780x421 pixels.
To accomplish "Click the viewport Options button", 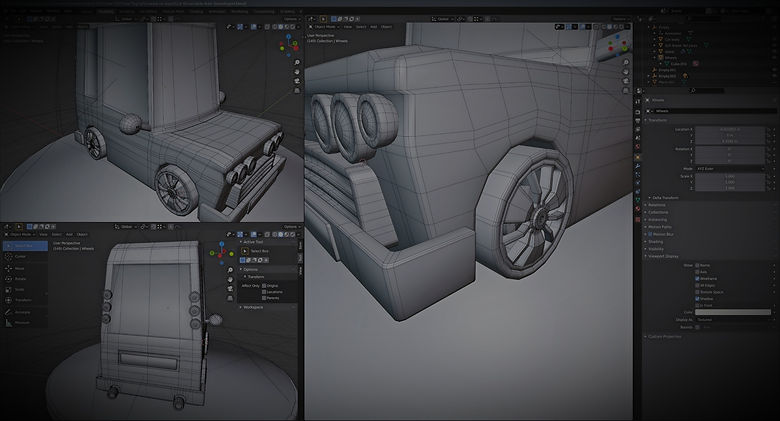I will coord(289,227).
